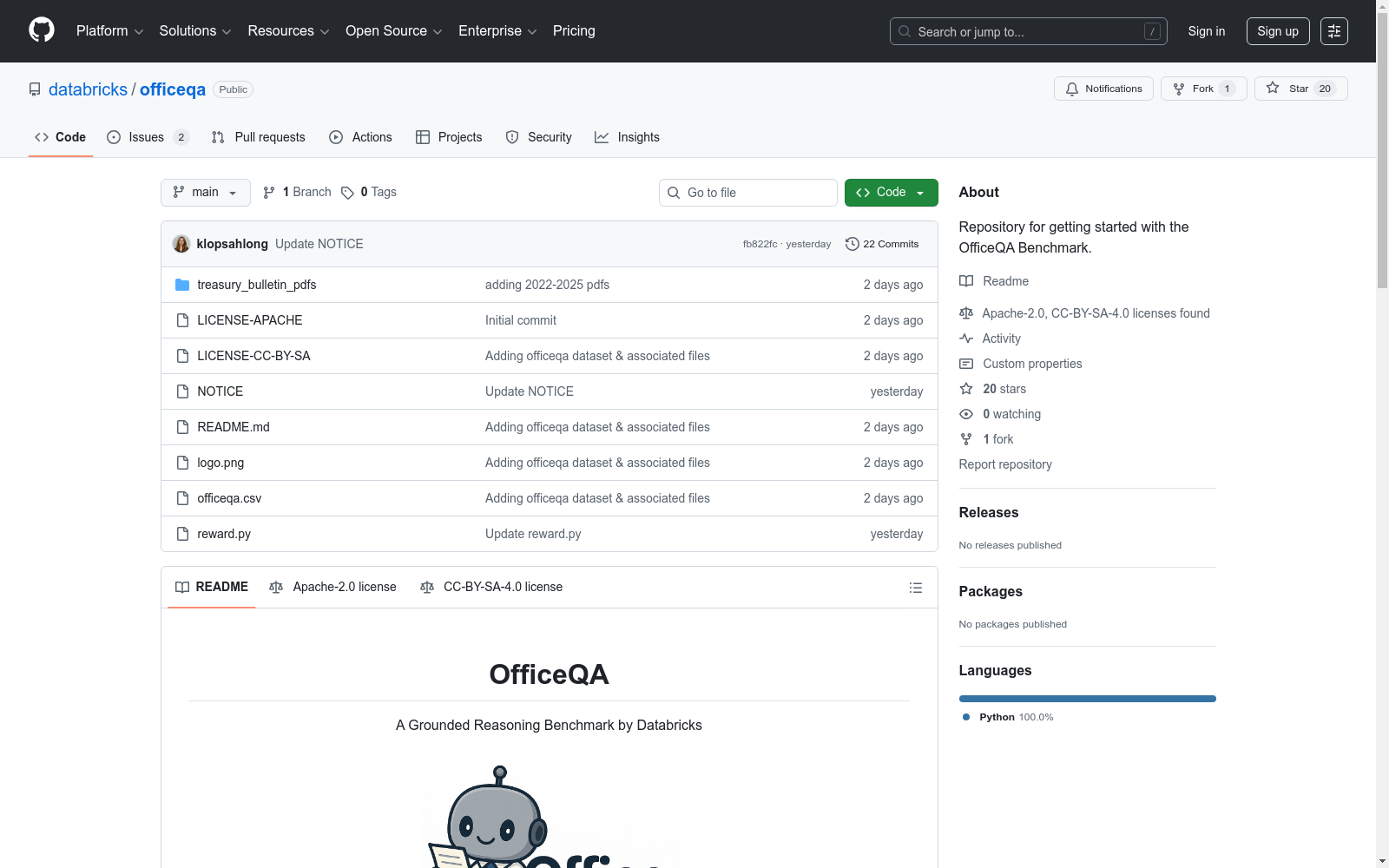Open the Releases heading link
This screenshot has height=868, width=1389.
point(989,513)
